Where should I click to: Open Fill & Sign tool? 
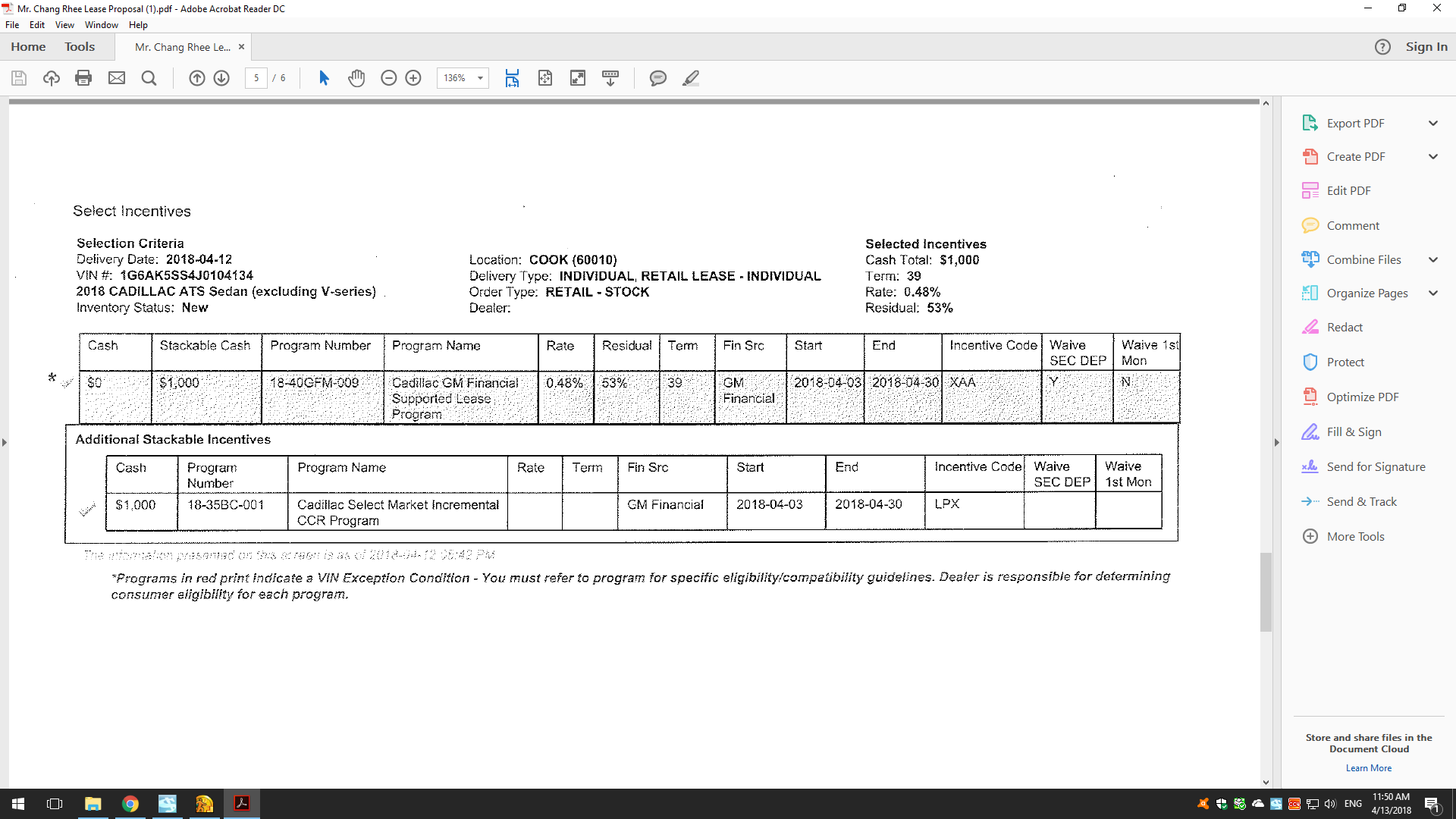1354,432
